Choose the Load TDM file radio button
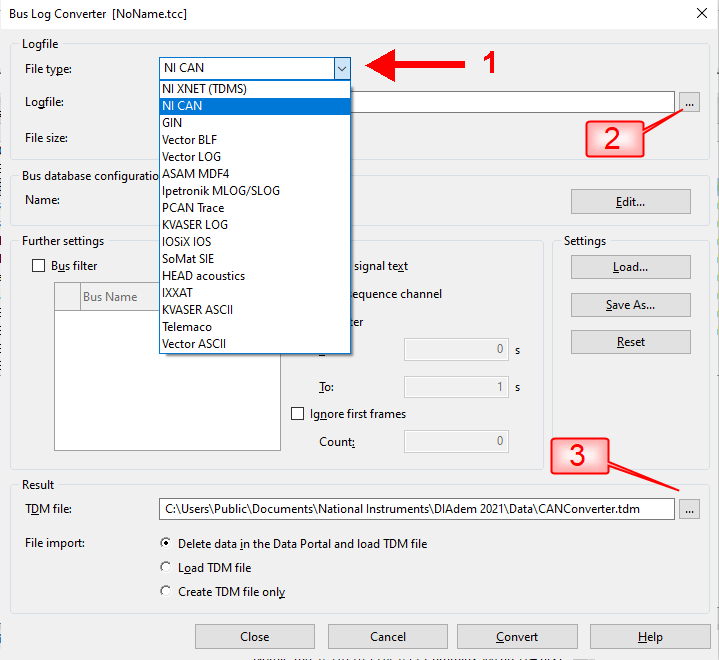Screen dimensions: 719x660 166,568
